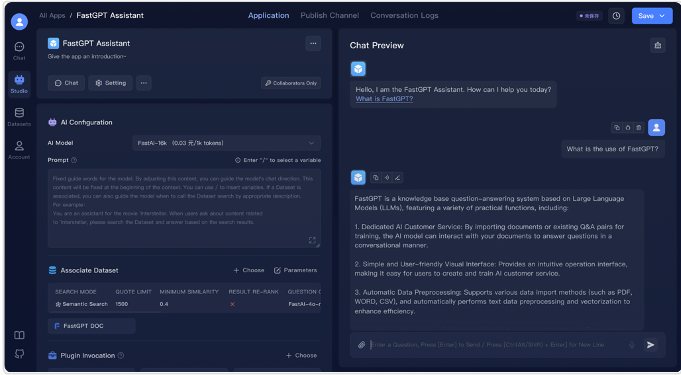The height and width of the screenshot is (375, 681).
Task: Open dataset search Parameters
Action: coord(295,270)
